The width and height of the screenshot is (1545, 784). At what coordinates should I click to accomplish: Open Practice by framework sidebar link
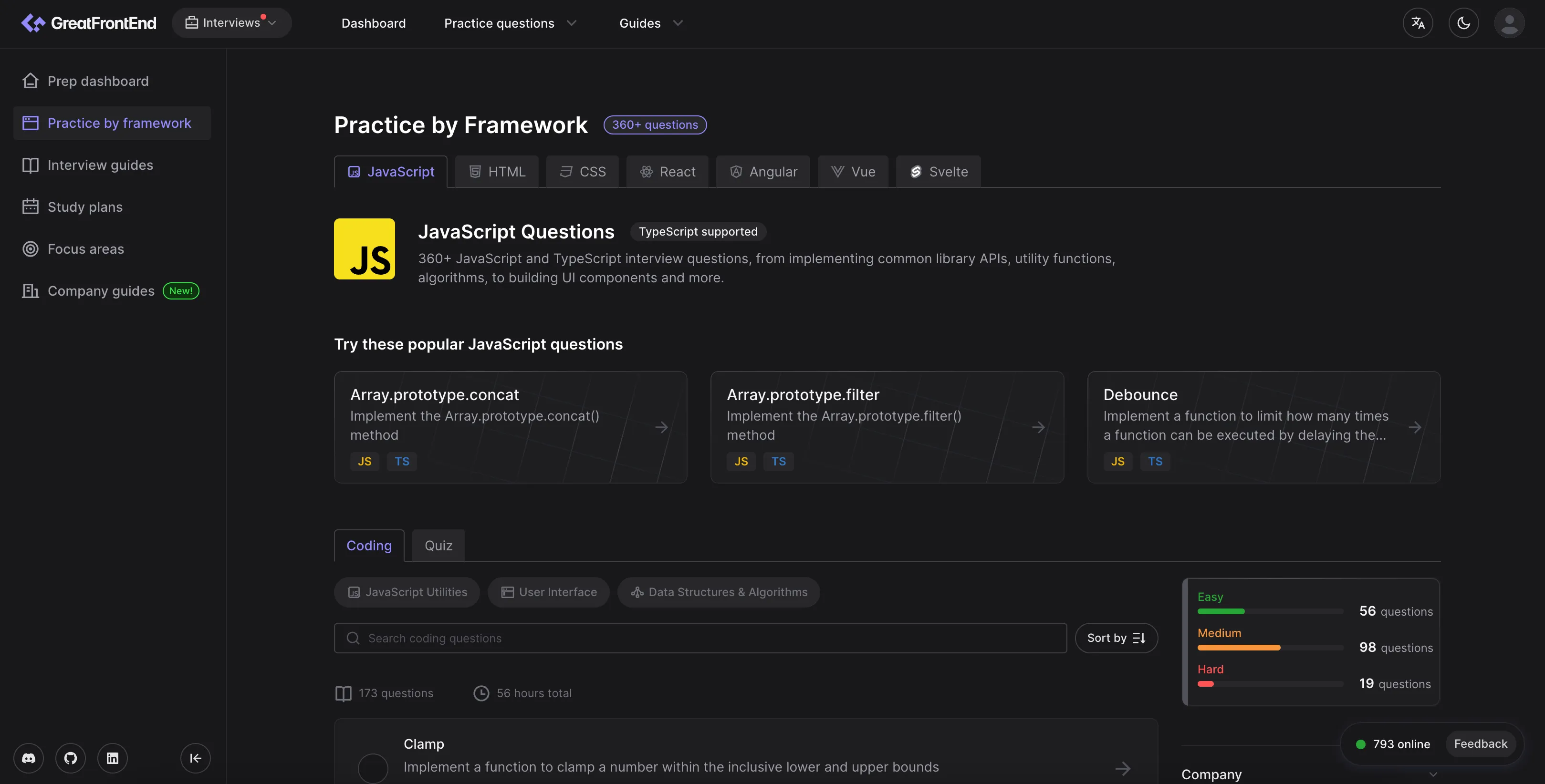112,123
